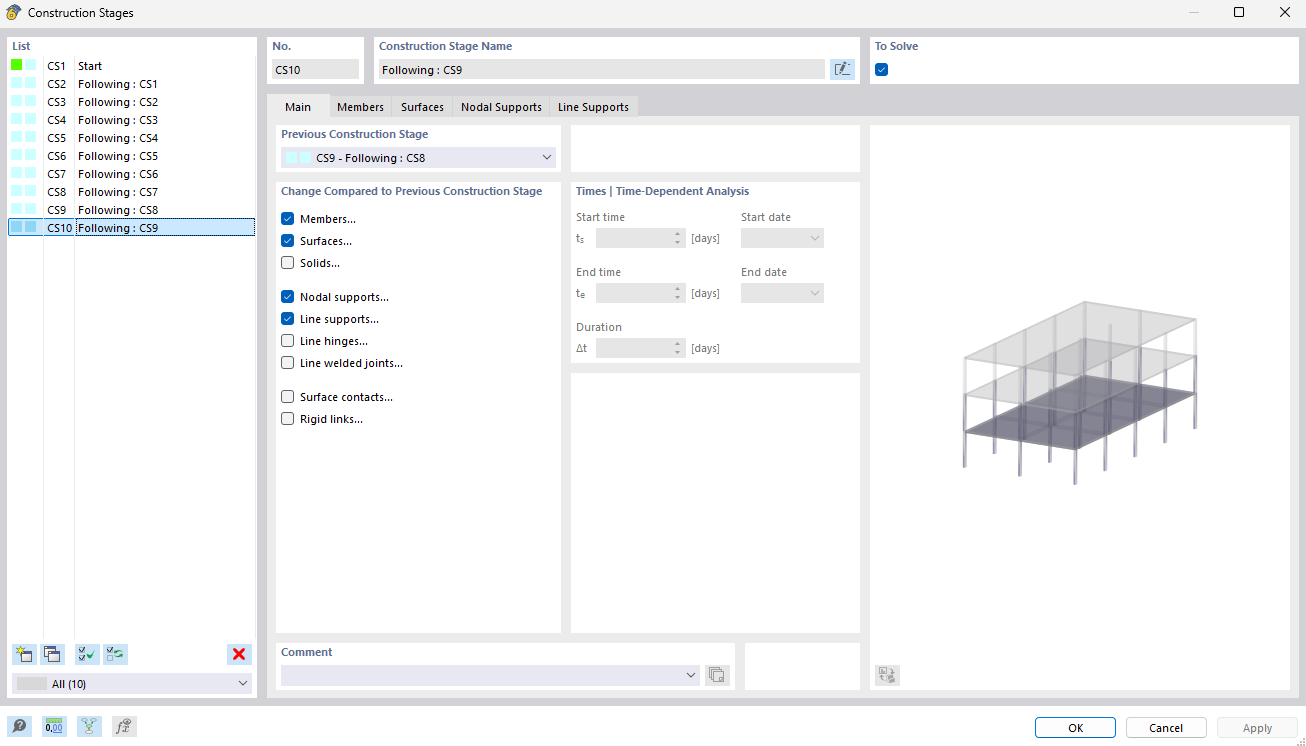
Task: Click the Apply button
Action: [1256, 727]
